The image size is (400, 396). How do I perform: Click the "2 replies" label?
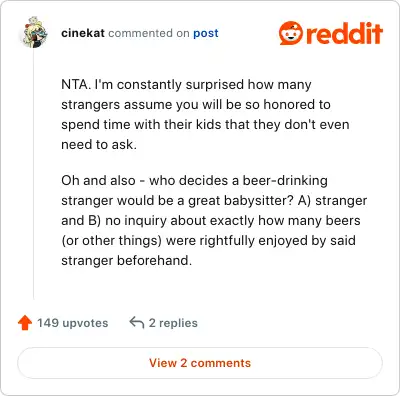pos(173,323)
